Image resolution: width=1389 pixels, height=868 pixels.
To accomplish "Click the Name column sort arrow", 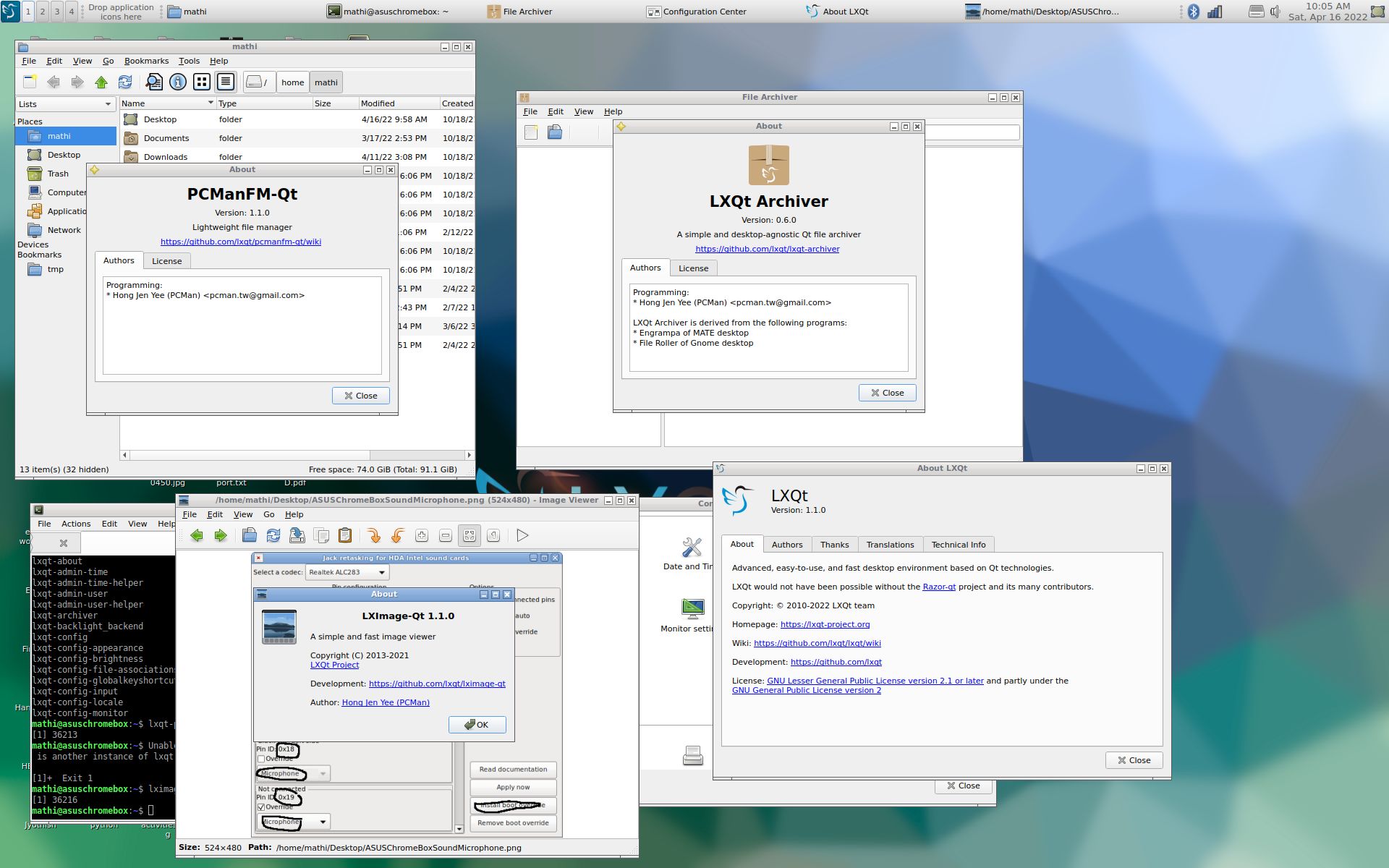I will click(x=211, y=103).
